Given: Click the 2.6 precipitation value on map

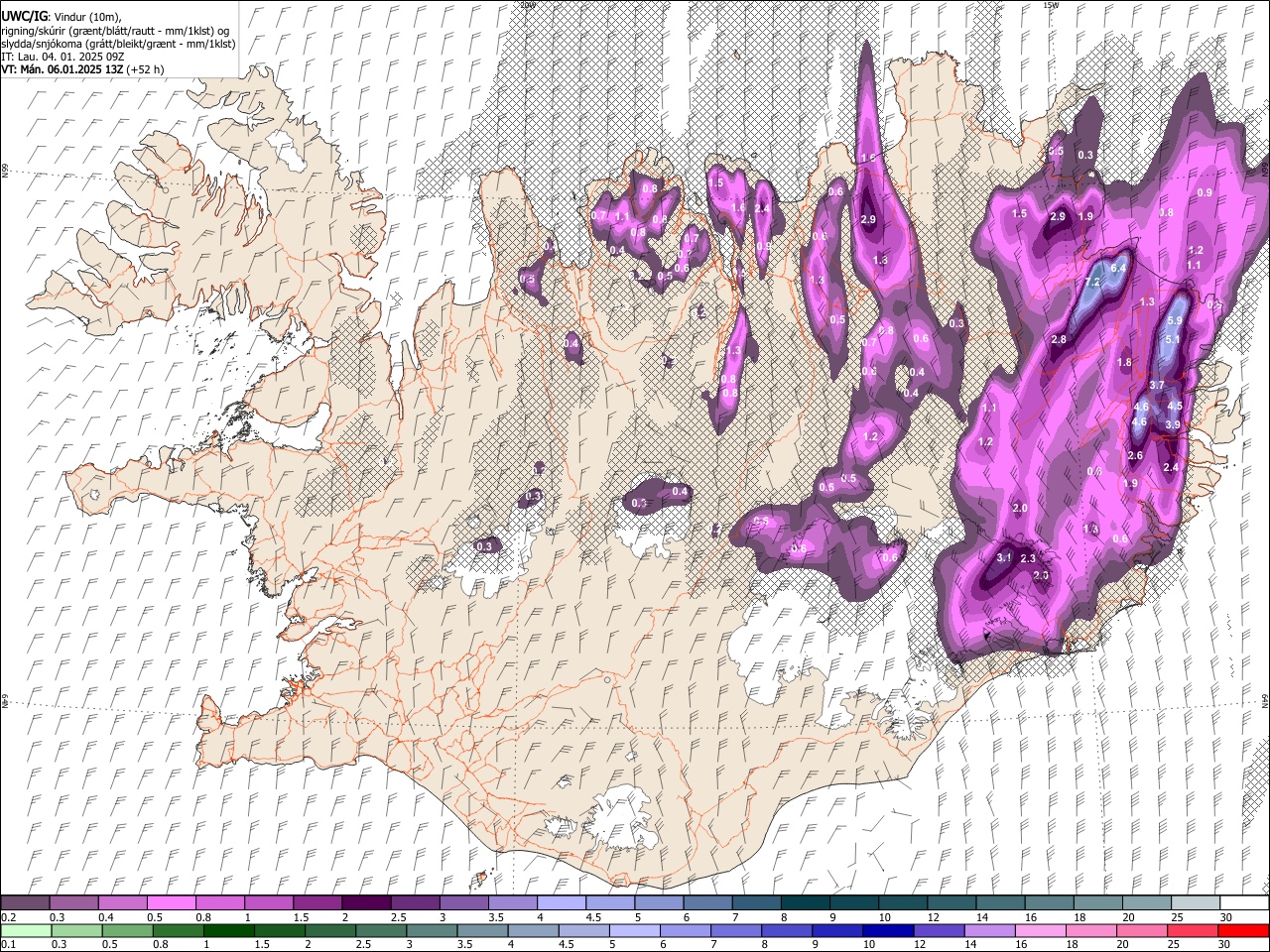Looking at the screenshot, I should [1136, 455].
